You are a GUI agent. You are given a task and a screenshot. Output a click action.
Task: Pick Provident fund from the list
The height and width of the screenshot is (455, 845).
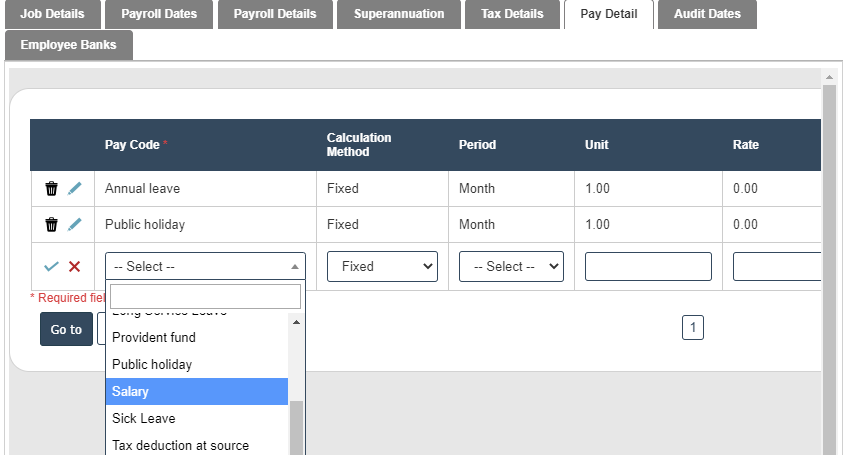[196, 337]
